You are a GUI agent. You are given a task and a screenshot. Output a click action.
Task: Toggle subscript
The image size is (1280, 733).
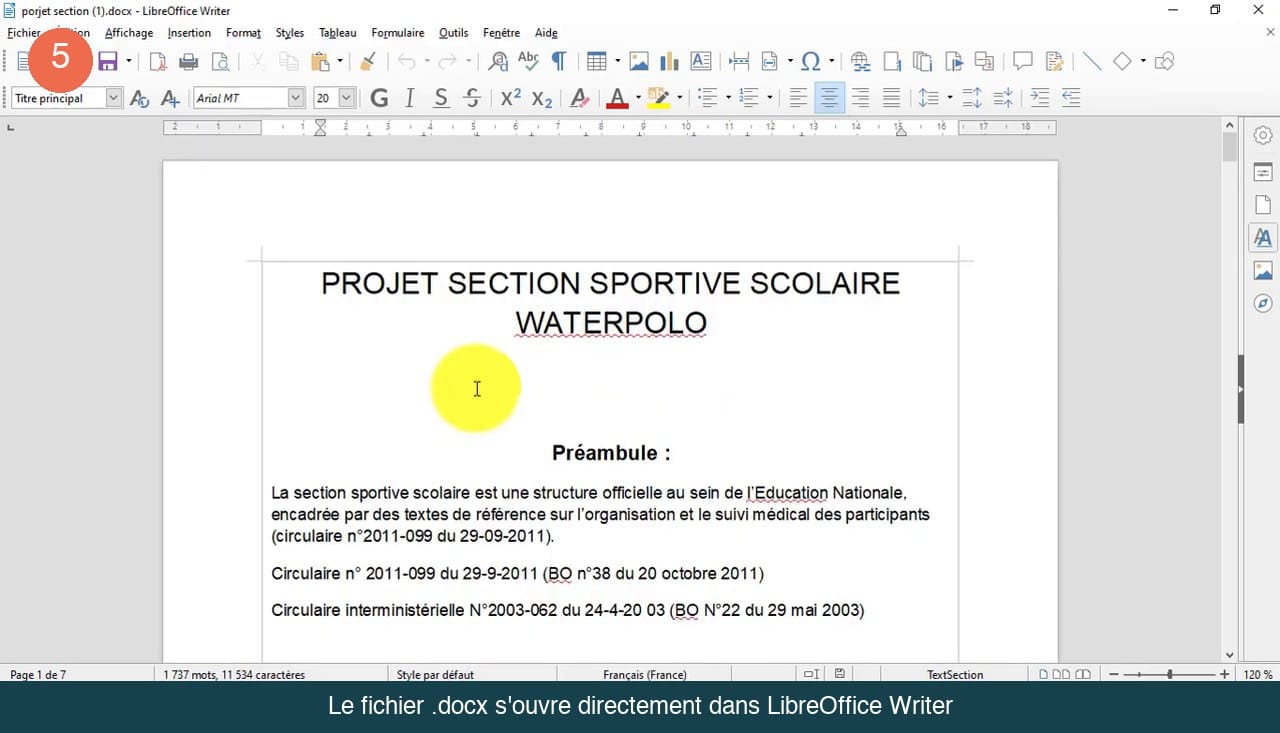(542, 98)
